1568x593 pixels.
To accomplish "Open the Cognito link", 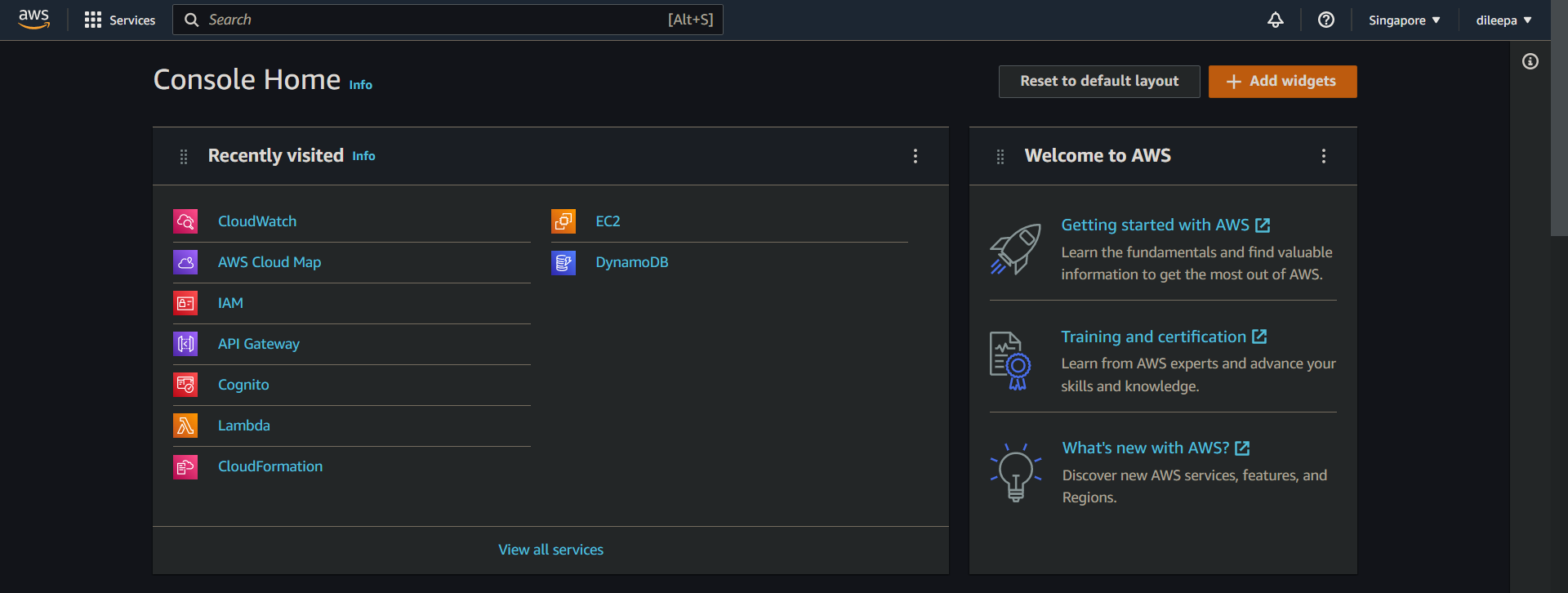I will [243, 385].
